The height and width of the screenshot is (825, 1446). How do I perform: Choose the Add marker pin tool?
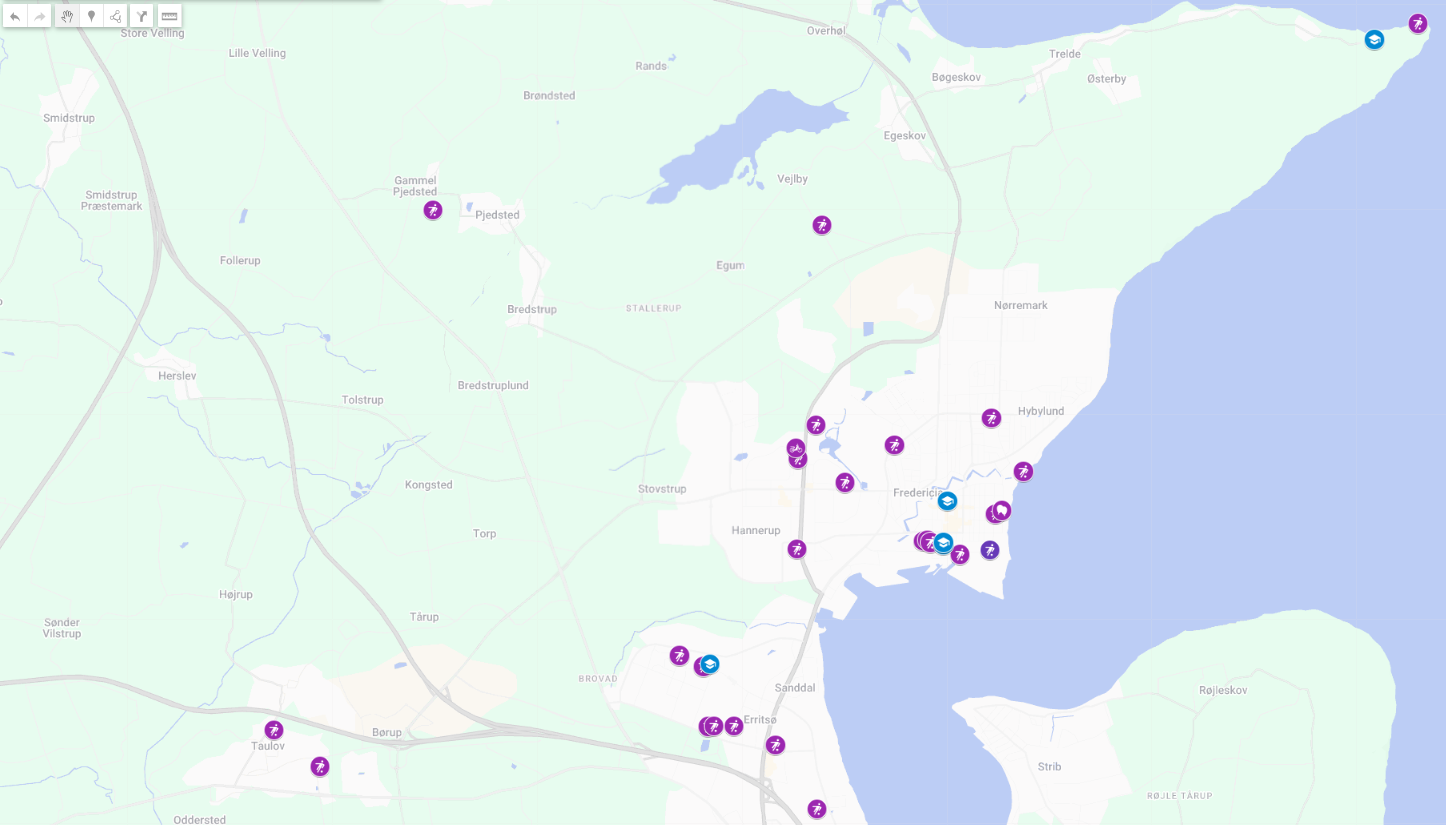[x=92, y=16]
